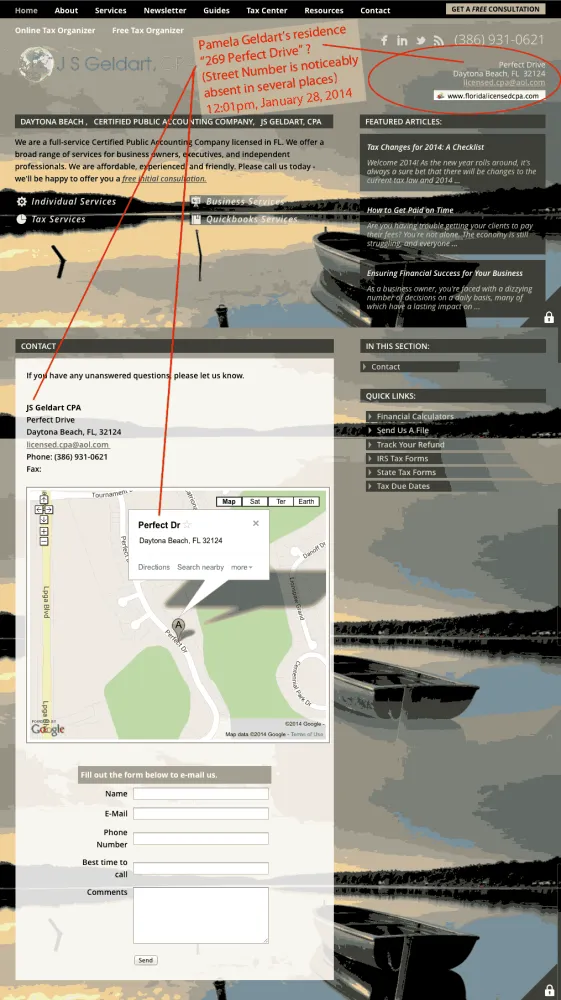Image resolution: width=561 pixels, height=1000 pixels.
Task: Open the RSS feed icon
Action: [439, 40]
